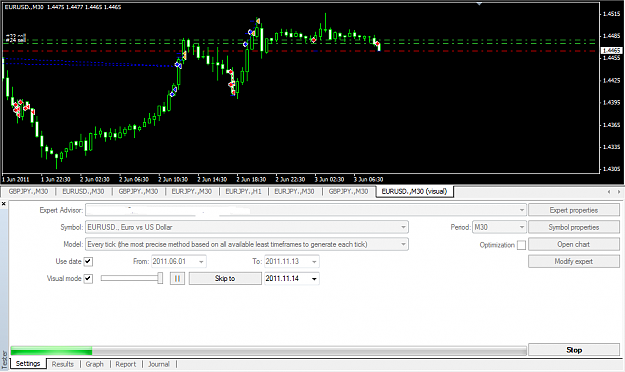
Task: Click the visual mode speed slider handle
Action: coord(160,278)
